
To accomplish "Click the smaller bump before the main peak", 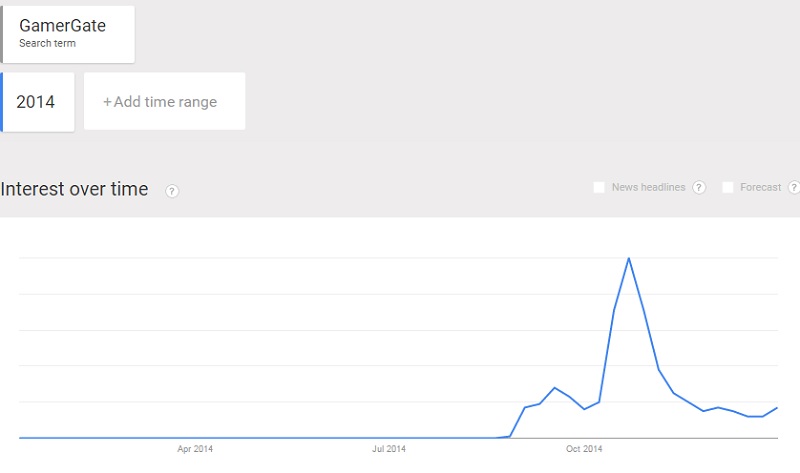I will click(x=555, y=388).
